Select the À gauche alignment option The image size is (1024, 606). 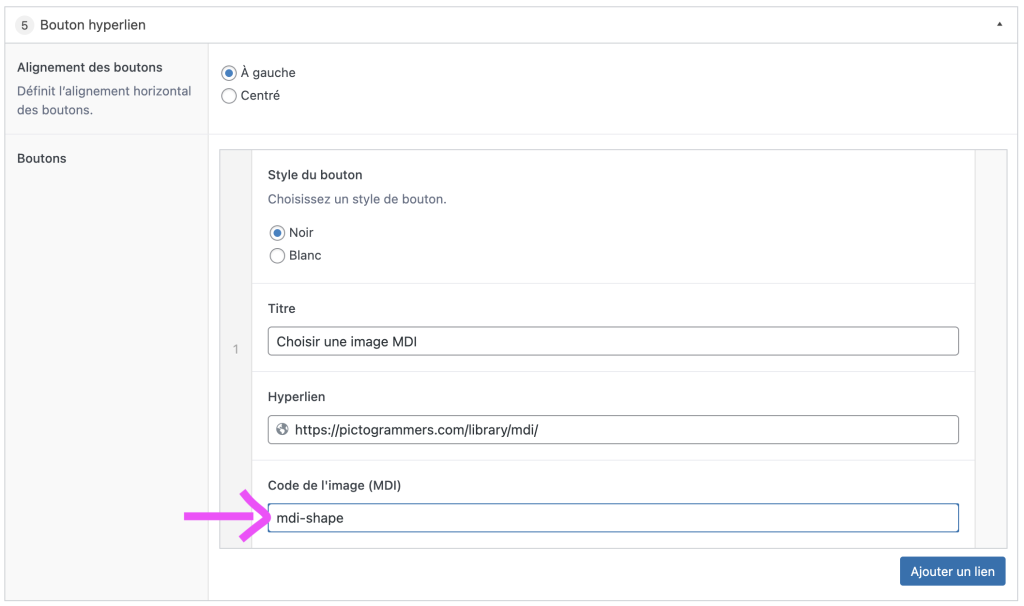pyautogui.click(x=229, y=73)
